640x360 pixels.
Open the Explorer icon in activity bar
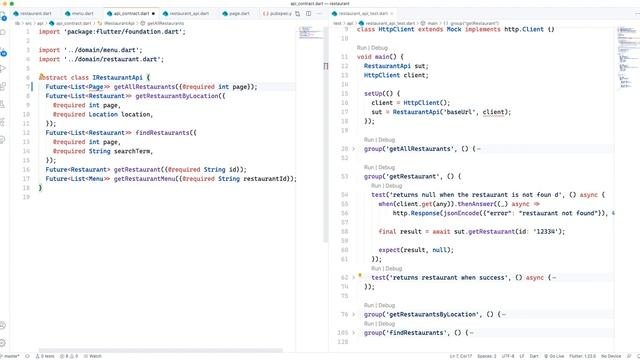pos(3,17)
